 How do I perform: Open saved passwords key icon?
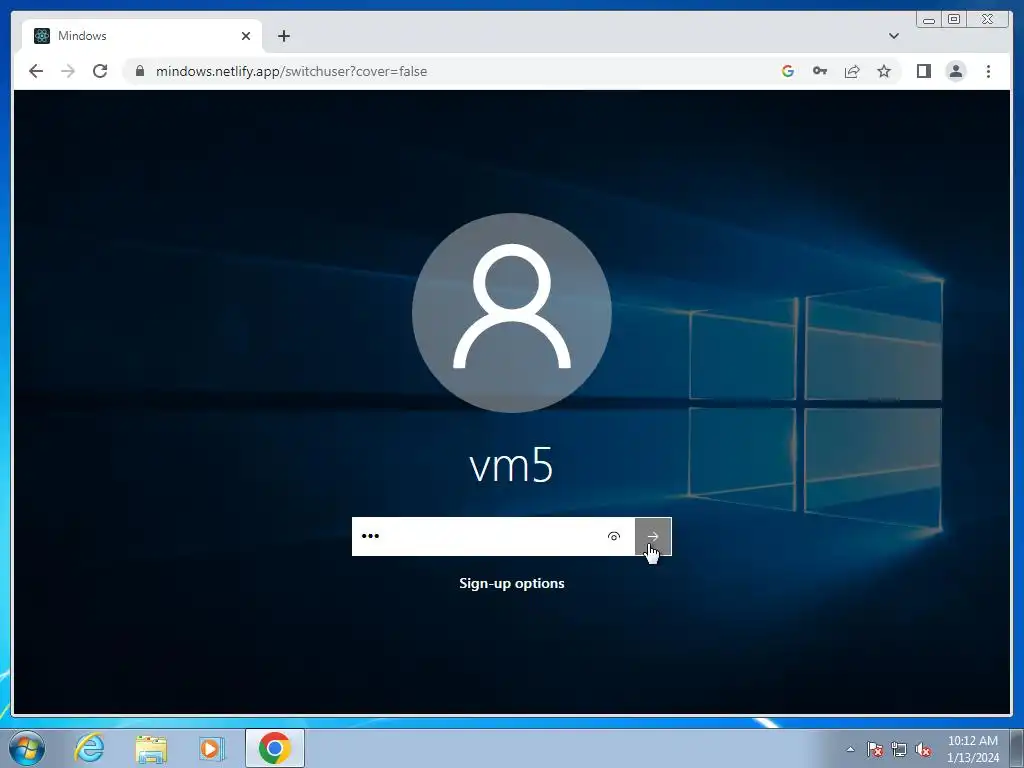pyautogui.click(x=820, y=71)
